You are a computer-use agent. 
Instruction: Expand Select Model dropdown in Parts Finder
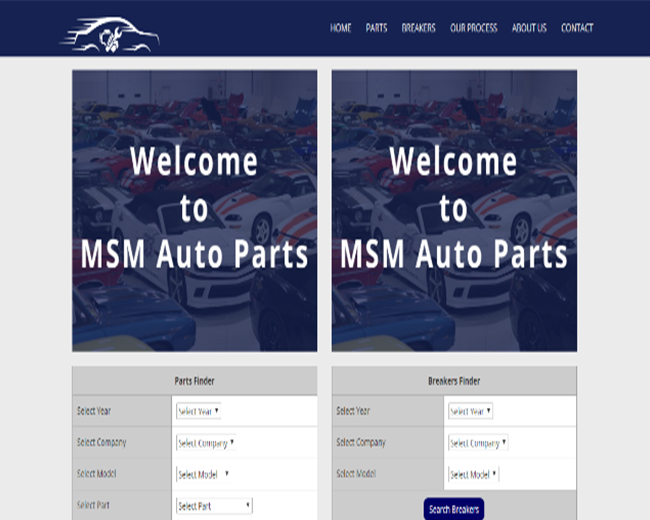pos(204,475)
